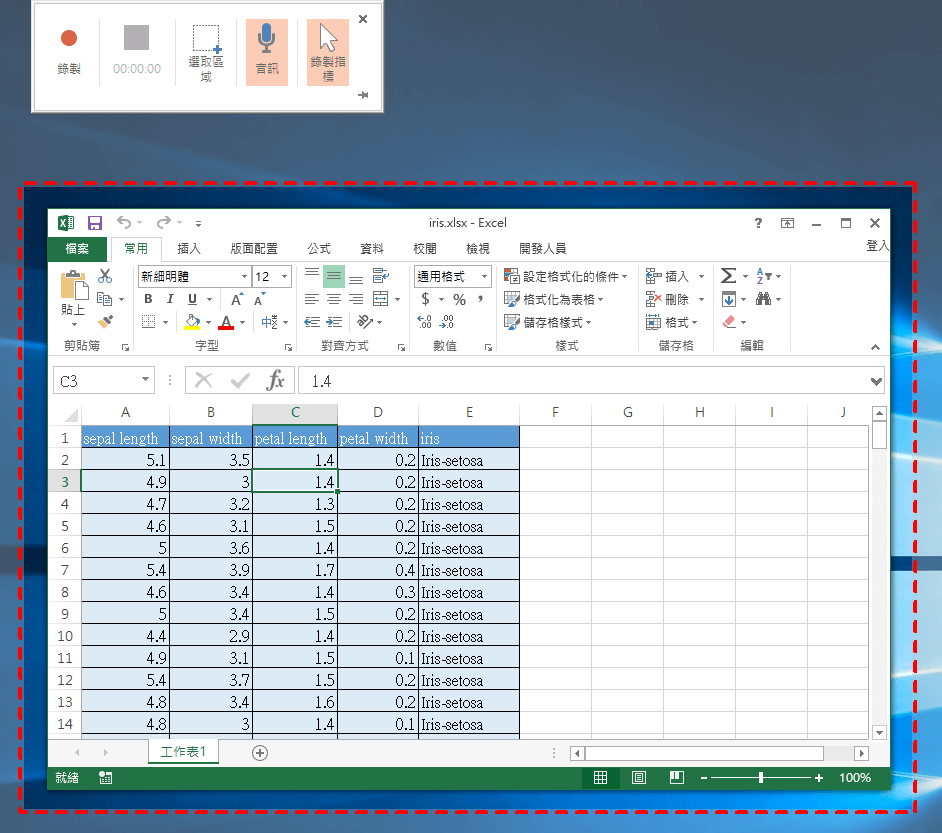The height and width of the screenshot is (833, 942).
Task: Toggle the 音訊 audio recording option
Action: coord(267,51)
